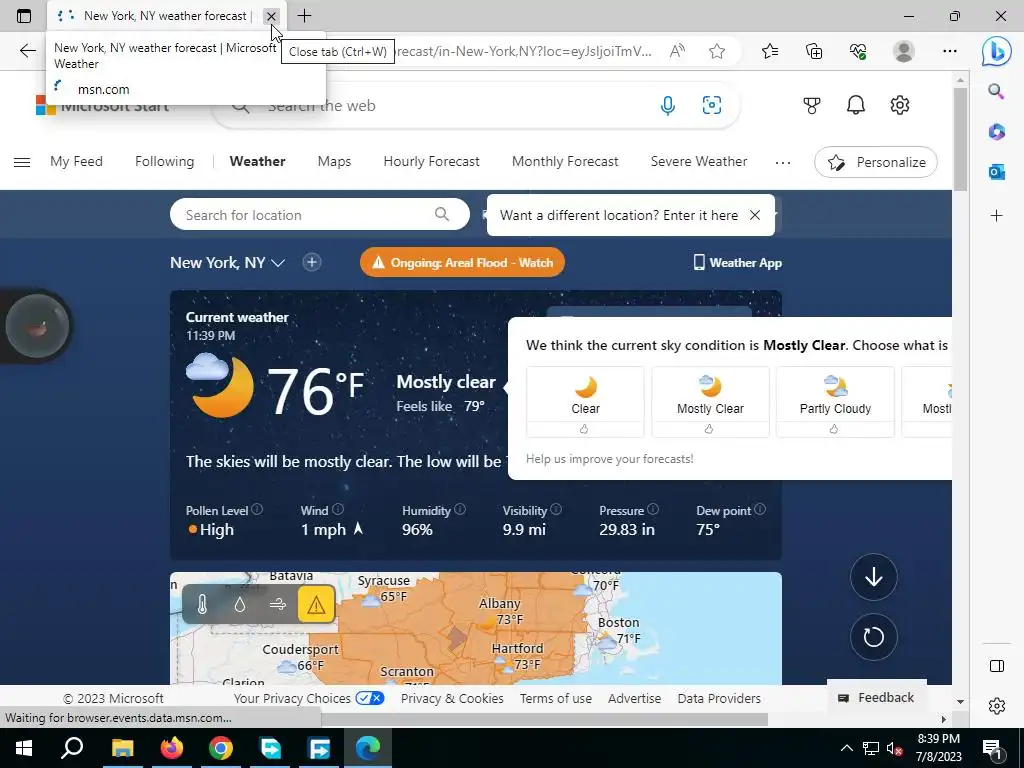The image size is (1024, 768).
Task: Click the Personalize button
Action: pos(876,162)
